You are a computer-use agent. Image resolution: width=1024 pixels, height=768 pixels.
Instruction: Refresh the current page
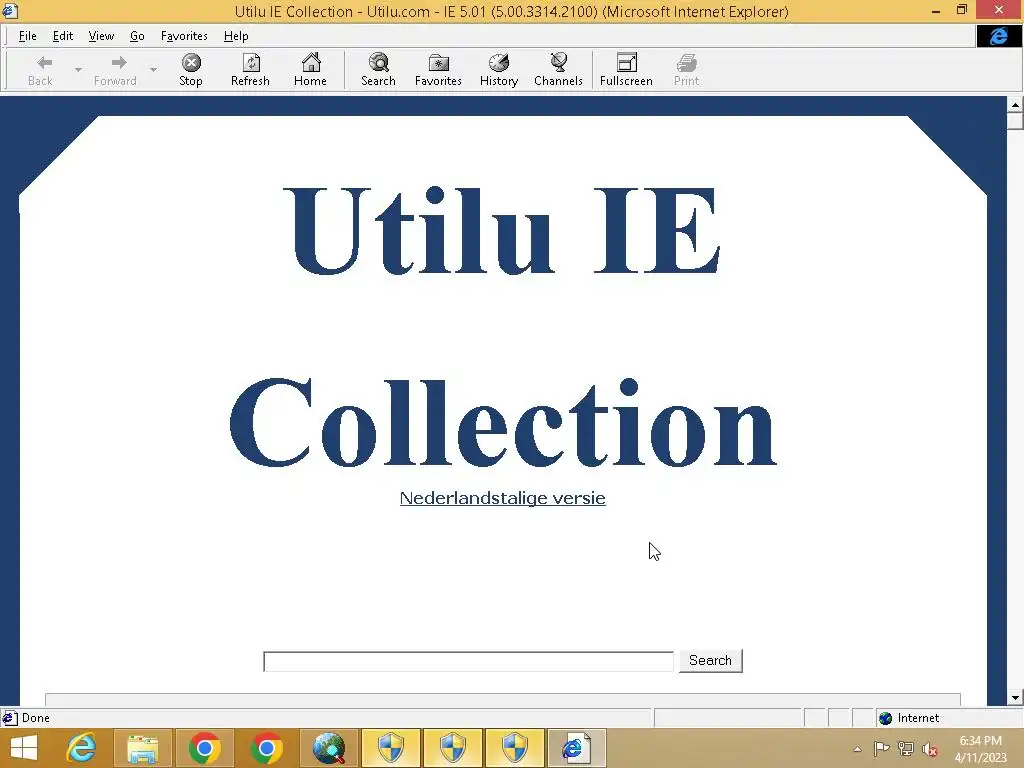tap(250, 70)
